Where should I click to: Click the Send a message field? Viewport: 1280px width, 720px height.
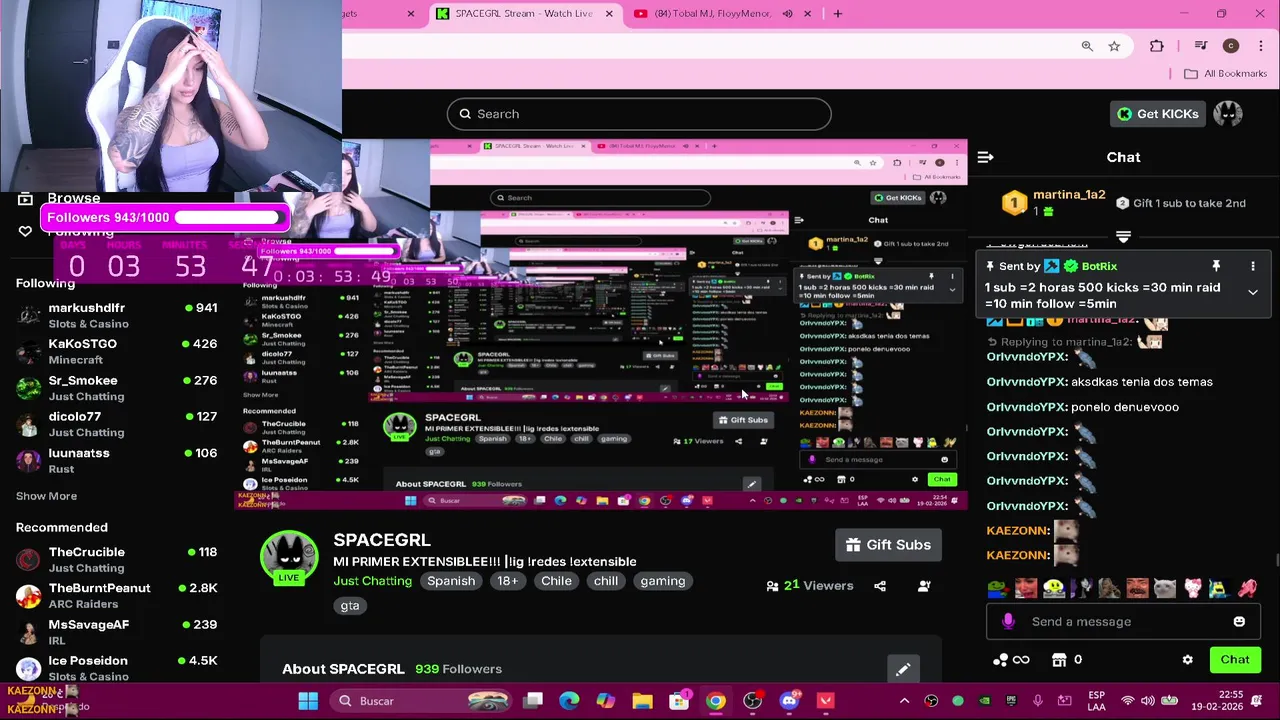1122,621
